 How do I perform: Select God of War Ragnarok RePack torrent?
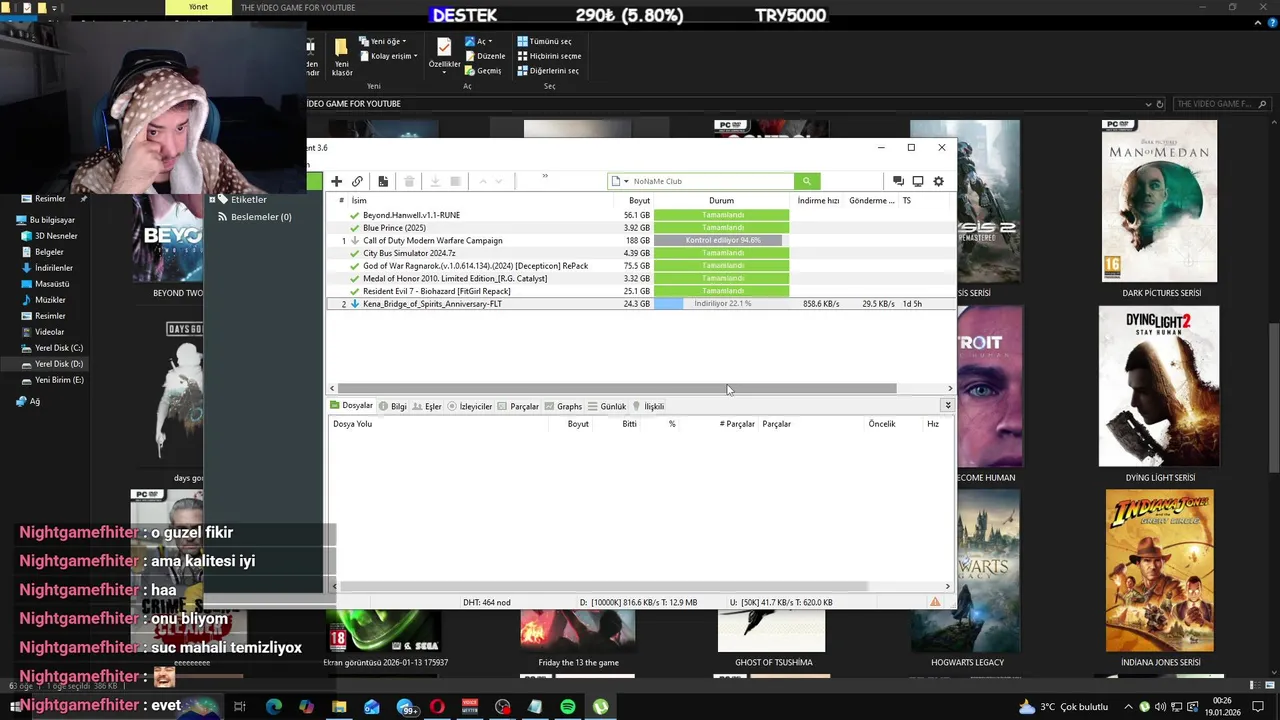pos(640,266)
